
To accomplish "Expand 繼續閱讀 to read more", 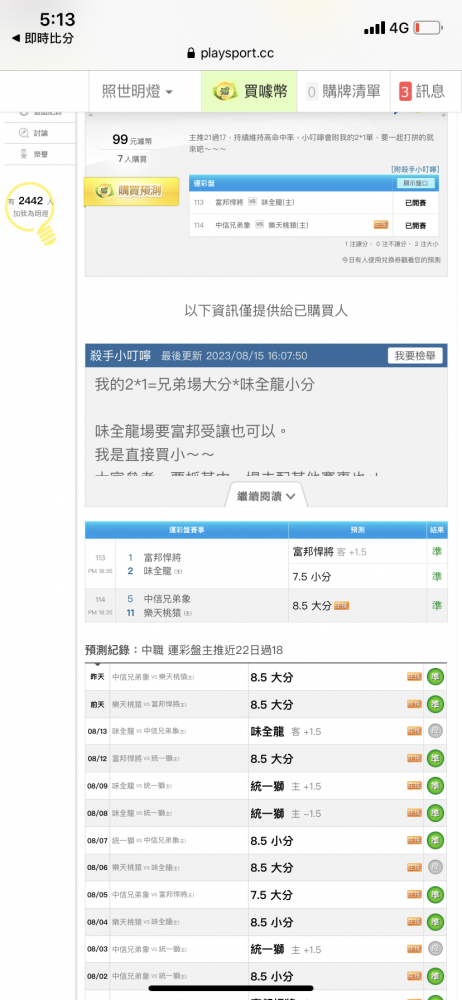I will (x=266, y=496).
